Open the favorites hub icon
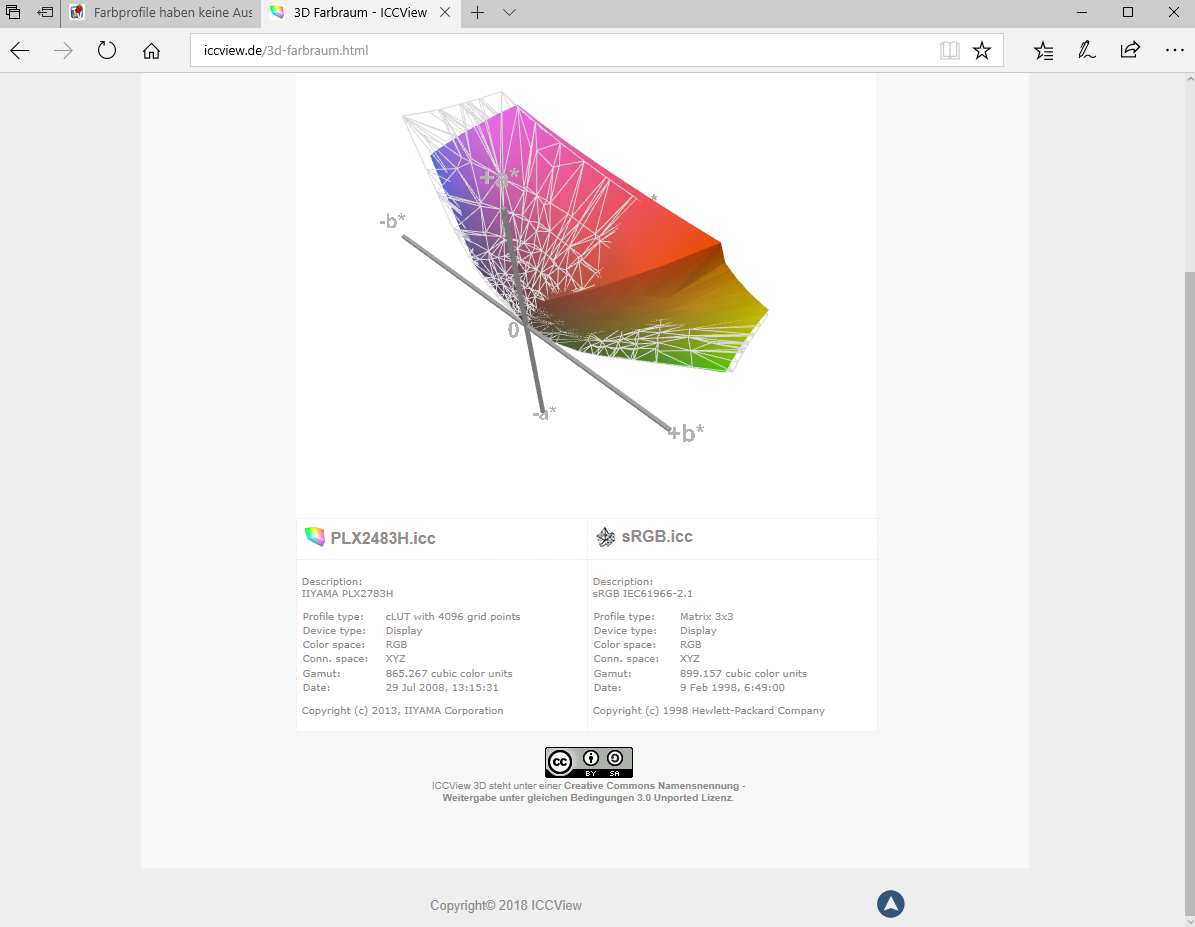Image resolution: width=1195 pixels, height=927 pixels. [x=1043, y=50]
